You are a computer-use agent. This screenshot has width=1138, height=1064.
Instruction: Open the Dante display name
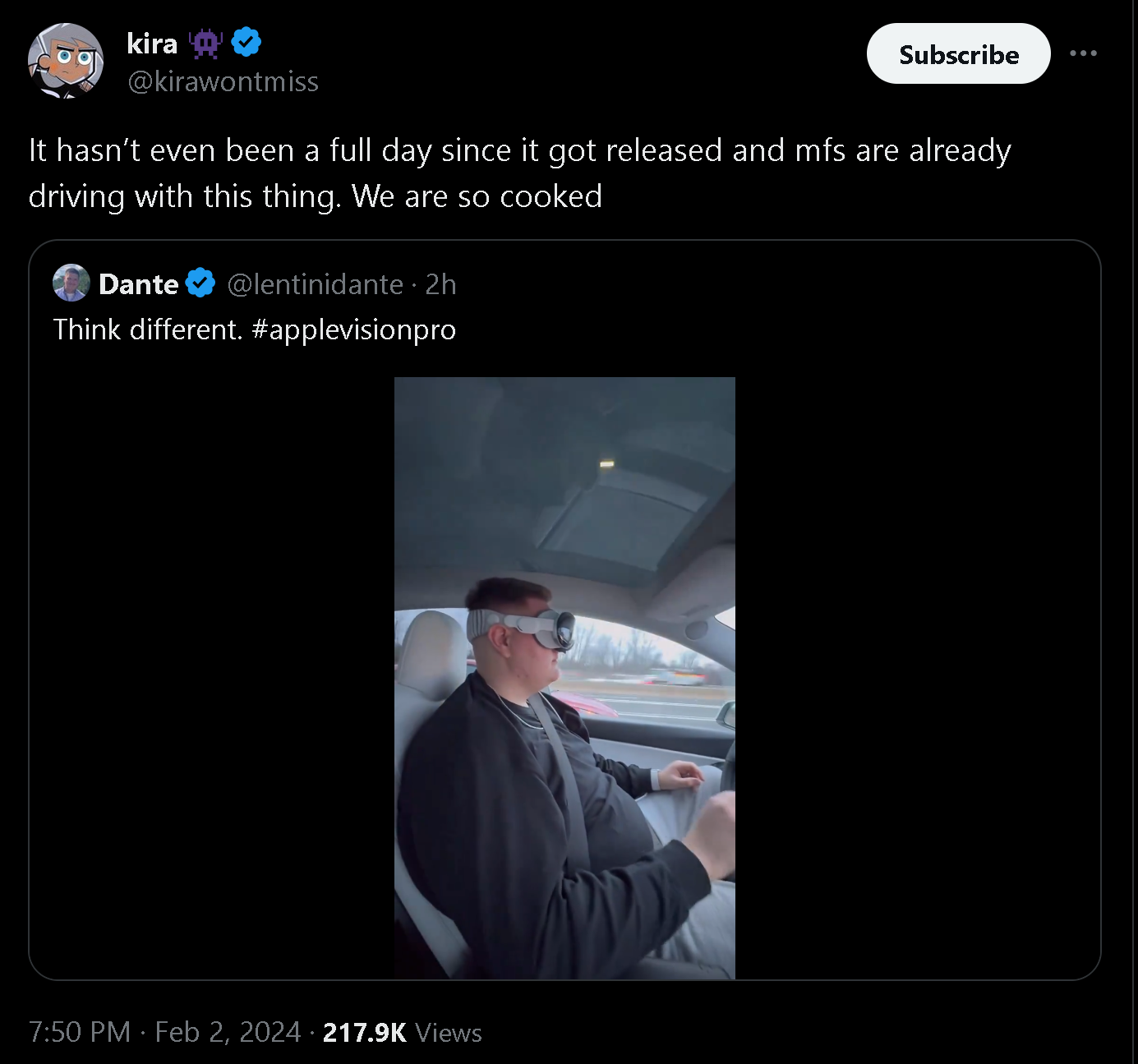pos(138,284)
